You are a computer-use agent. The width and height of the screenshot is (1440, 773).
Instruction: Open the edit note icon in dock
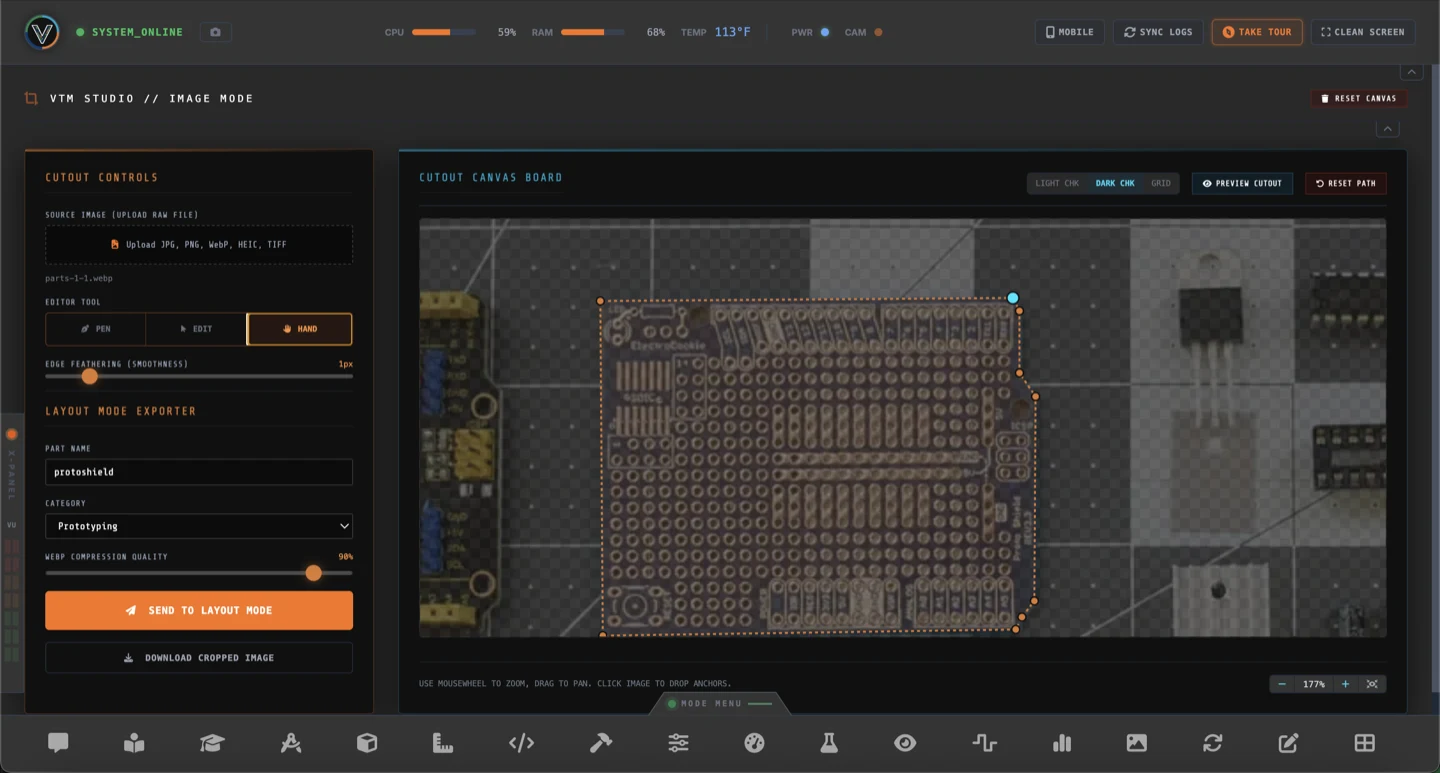point(1289,743)
